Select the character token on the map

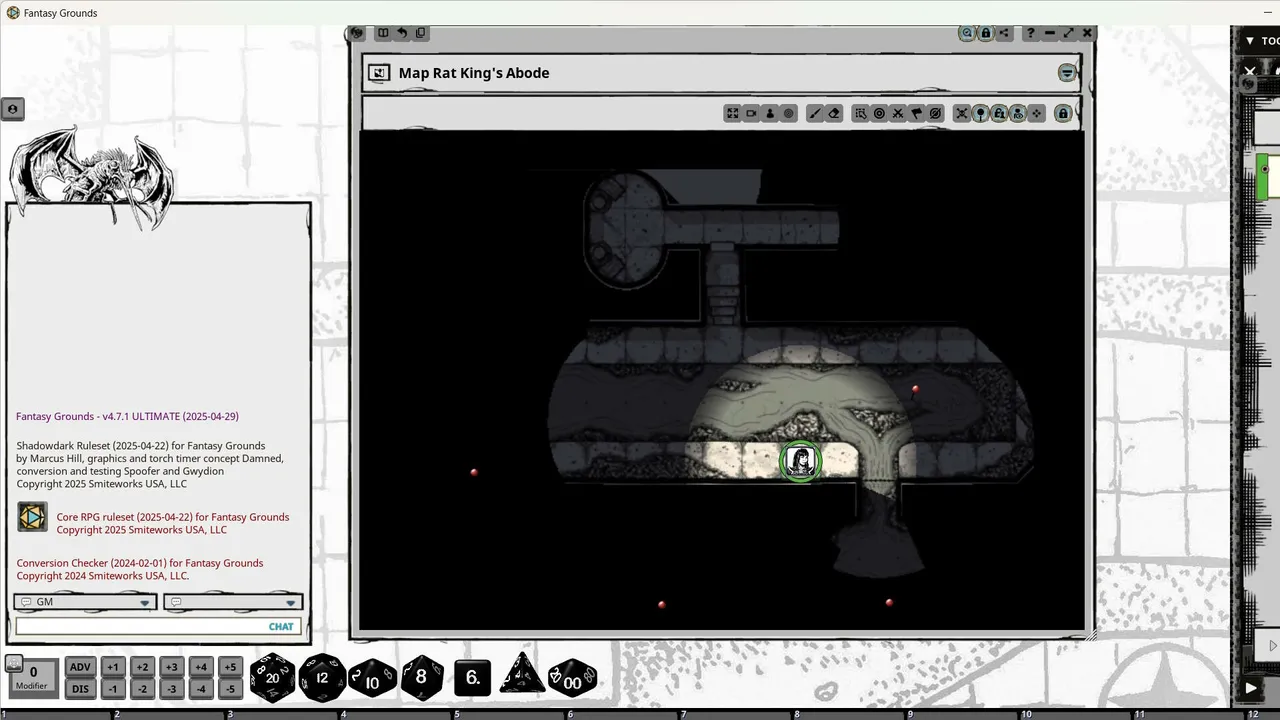tap(799, 462)
